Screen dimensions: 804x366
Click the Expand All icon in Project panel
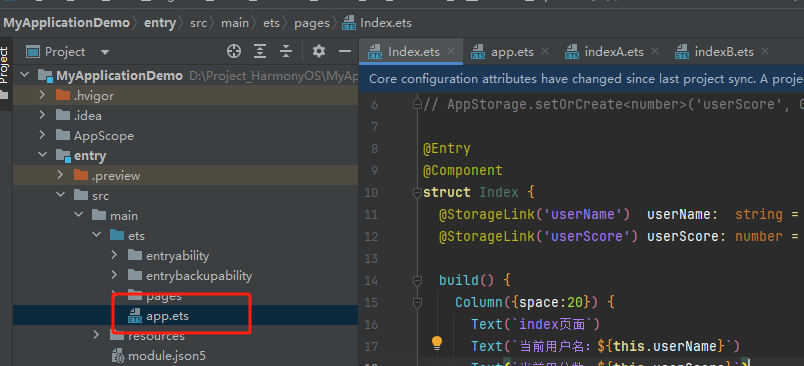(x=260, y=51)
